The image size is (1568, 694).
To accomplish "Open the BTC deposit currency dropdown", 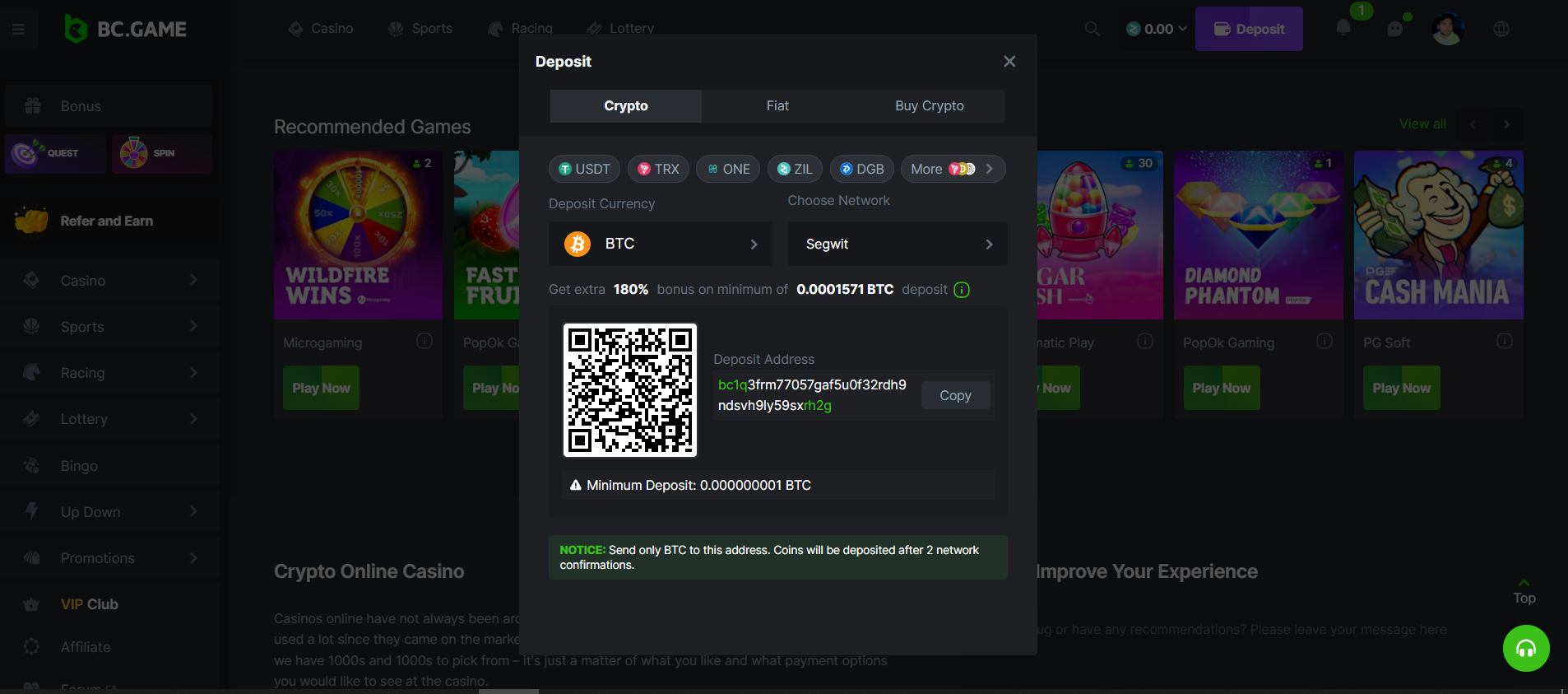I will click(x=661, y=244).
